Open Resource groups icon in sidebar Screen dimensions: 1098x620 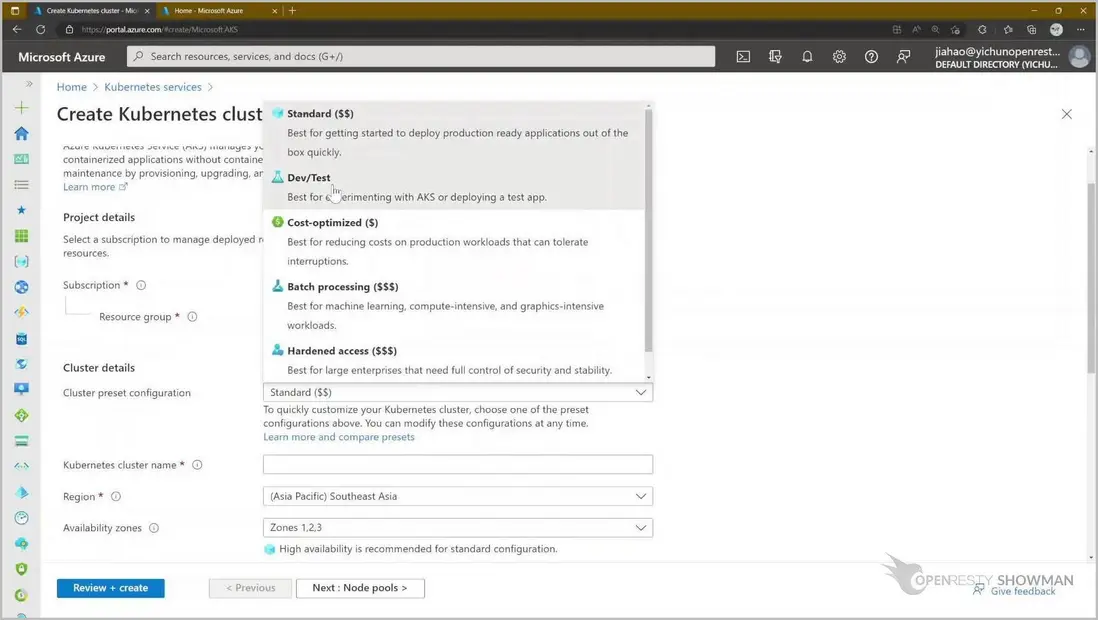pyautogui.click(x=22, y=261)
